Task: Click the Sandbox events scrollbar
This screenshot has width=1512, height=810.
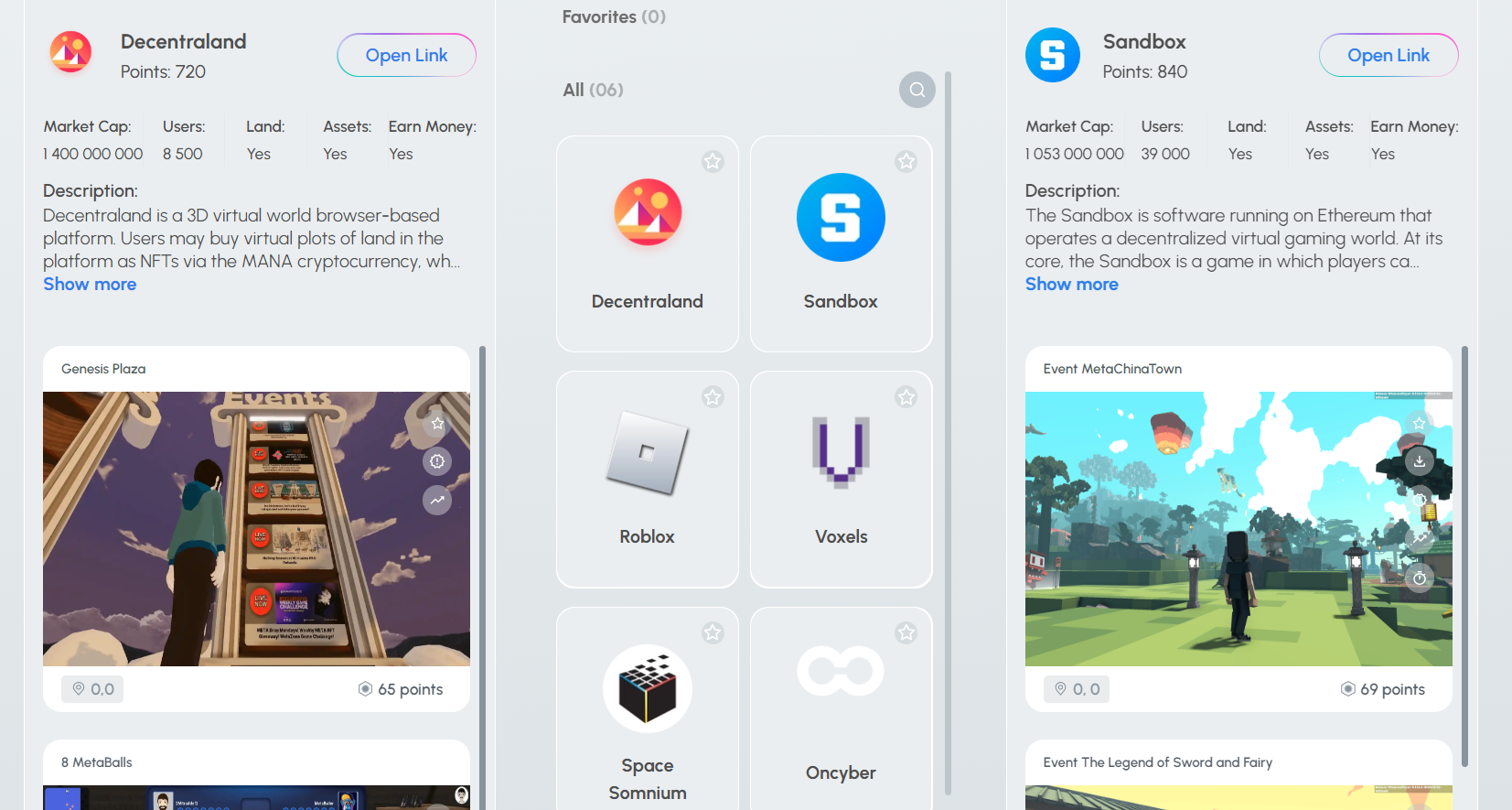Action: coord(1464,556)
